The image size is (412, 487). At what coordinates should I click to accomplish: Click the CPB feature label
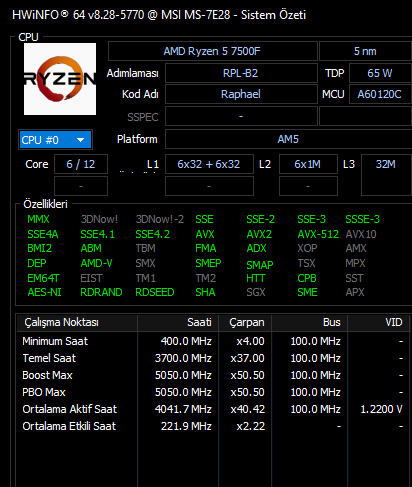click(307, 278)
